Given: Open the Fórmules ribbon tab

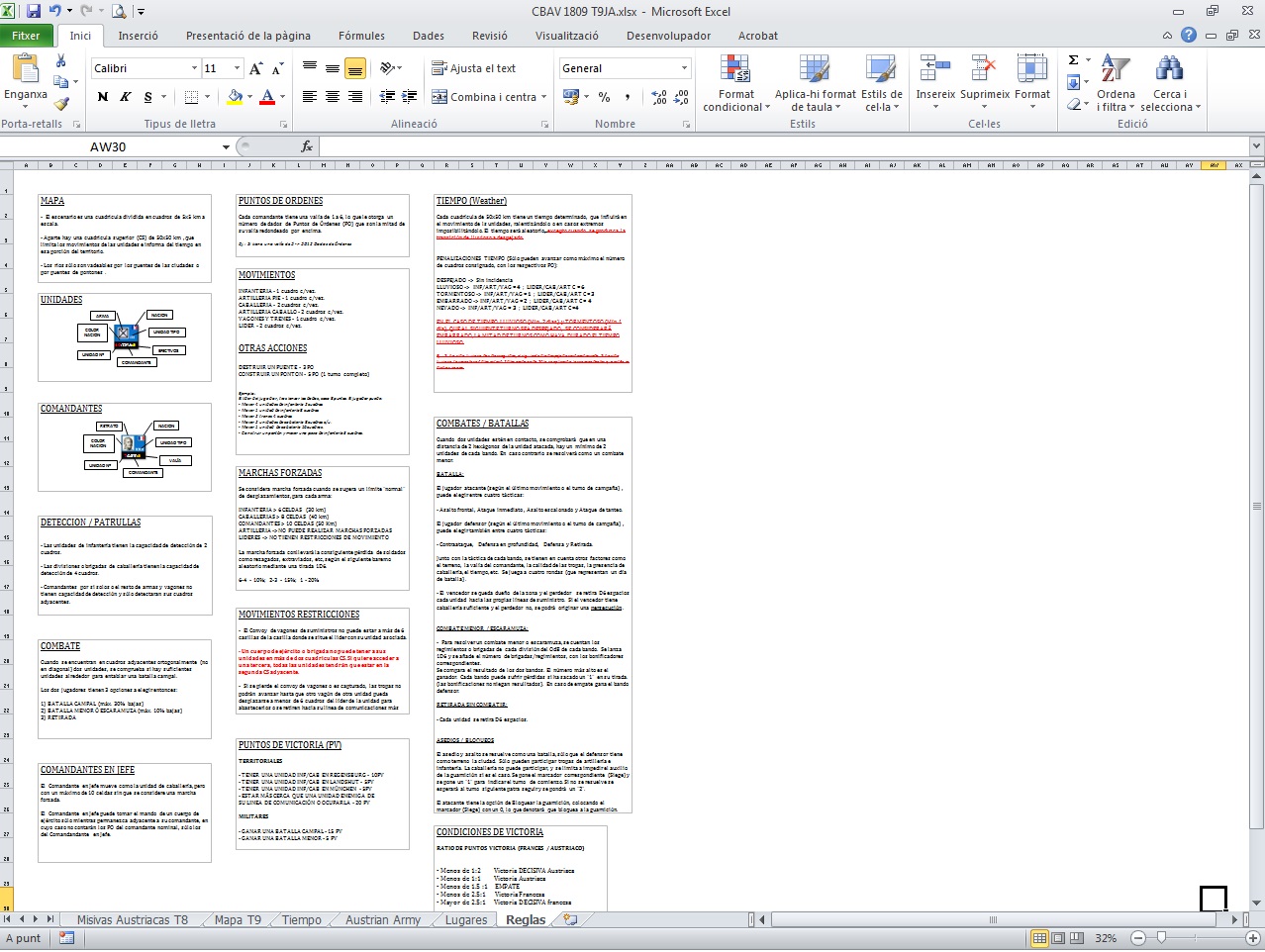Looking at the screenshot, I should pyautogui.click(x=361, y=36).
